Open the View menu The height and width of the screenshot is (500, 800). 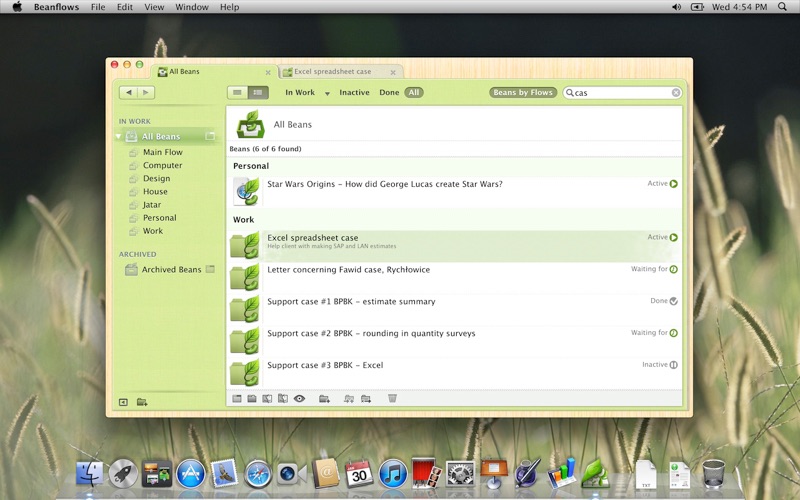click(x=154, y=7)
